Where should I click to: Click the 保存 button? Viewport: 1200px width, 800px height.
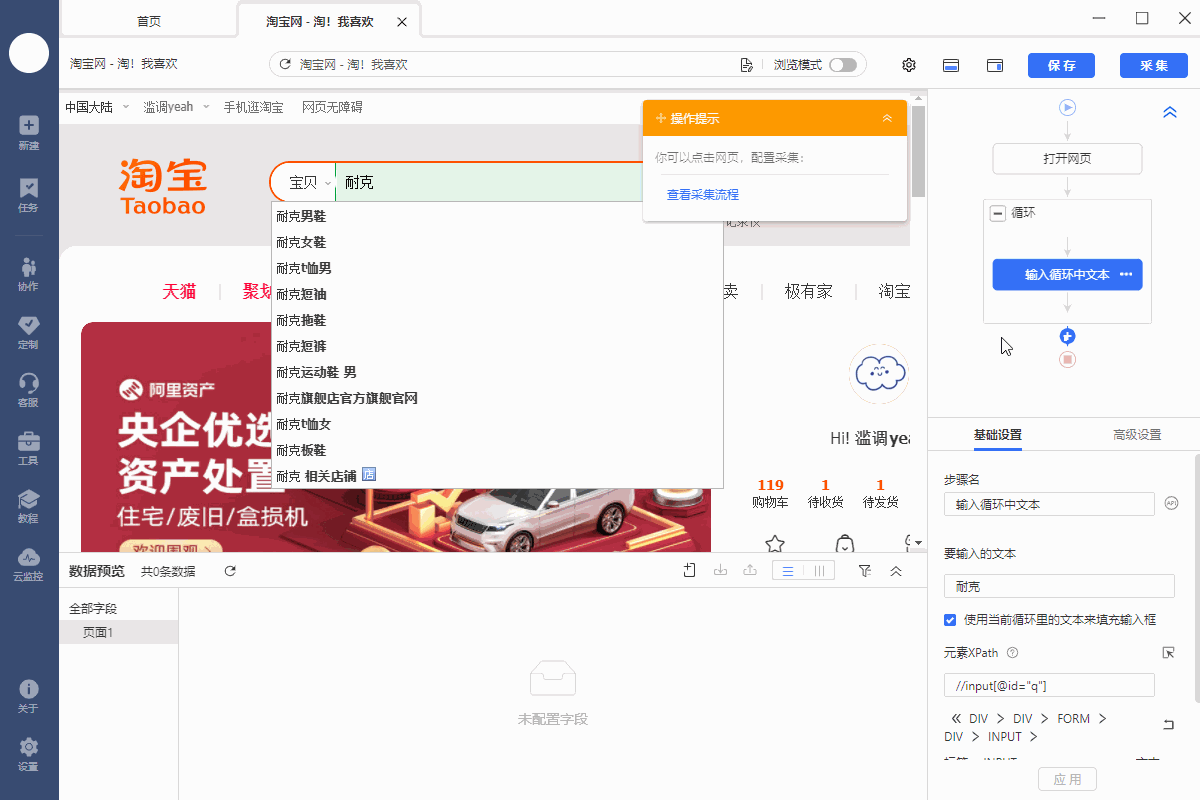pos(1061,65)
